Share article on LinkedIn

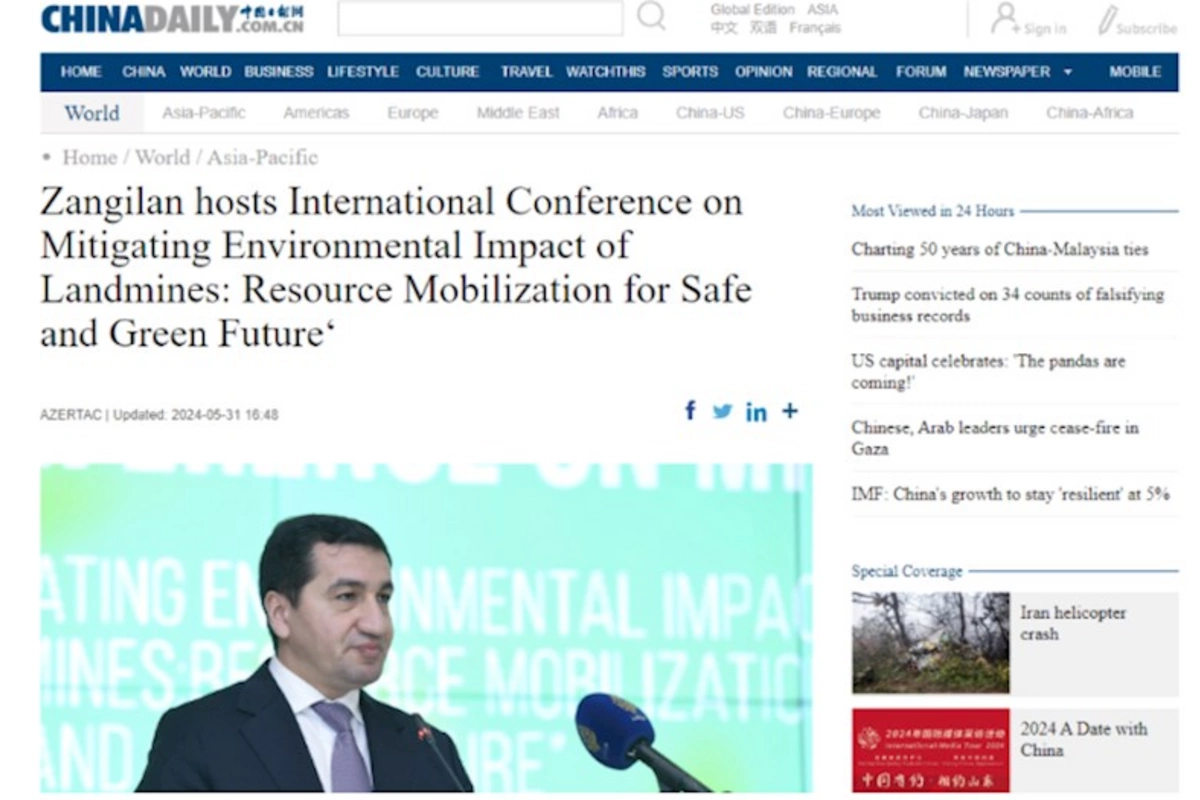click(756, 412)
